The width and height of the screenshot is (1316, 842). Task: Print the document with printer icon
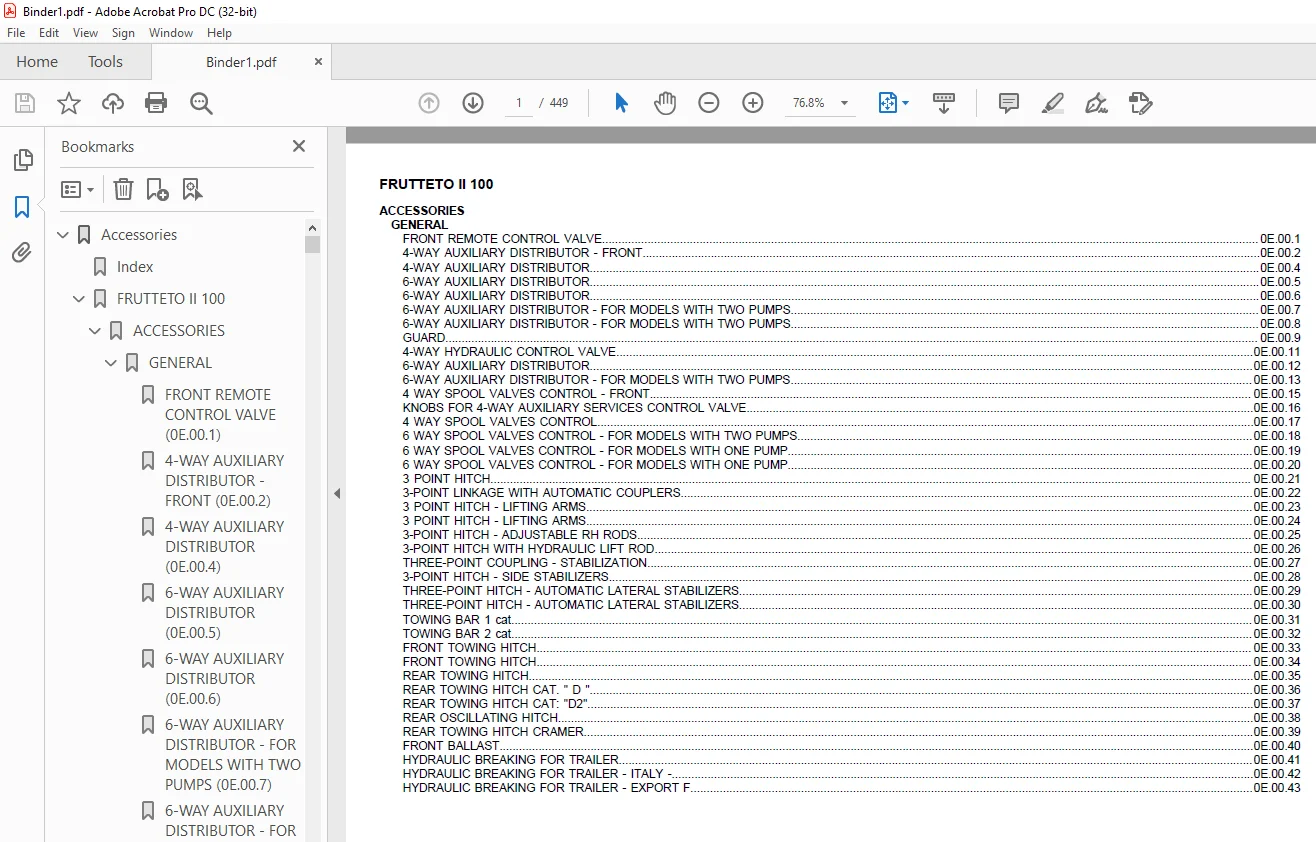tap(156, 103)
